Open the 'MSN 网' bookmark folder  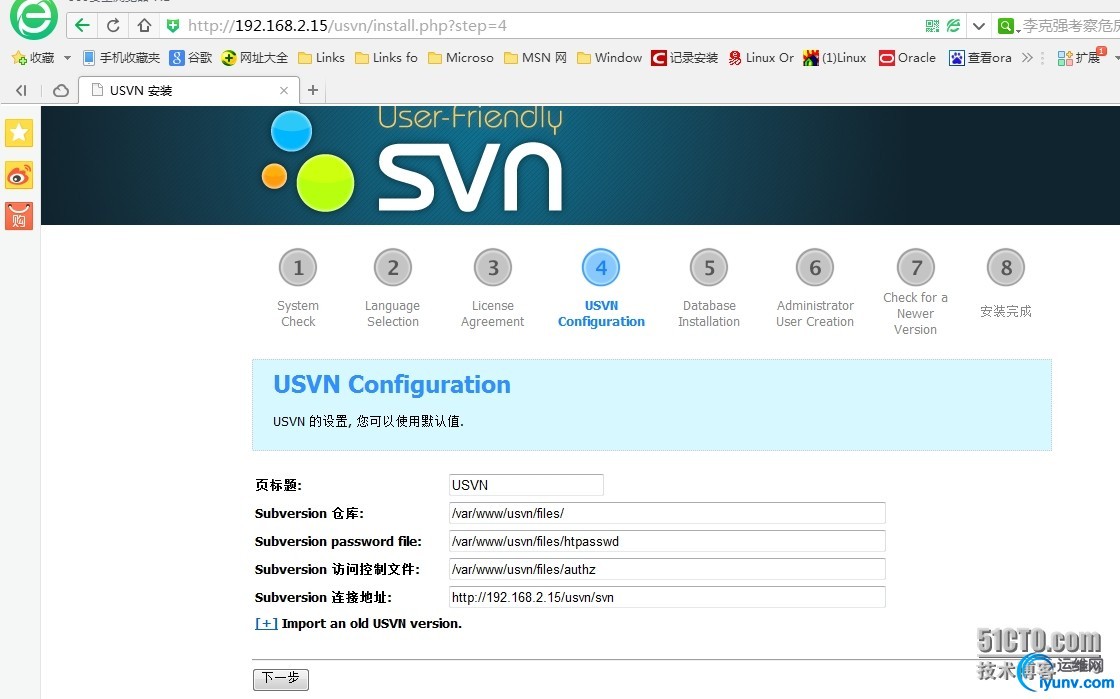(536, 58)
